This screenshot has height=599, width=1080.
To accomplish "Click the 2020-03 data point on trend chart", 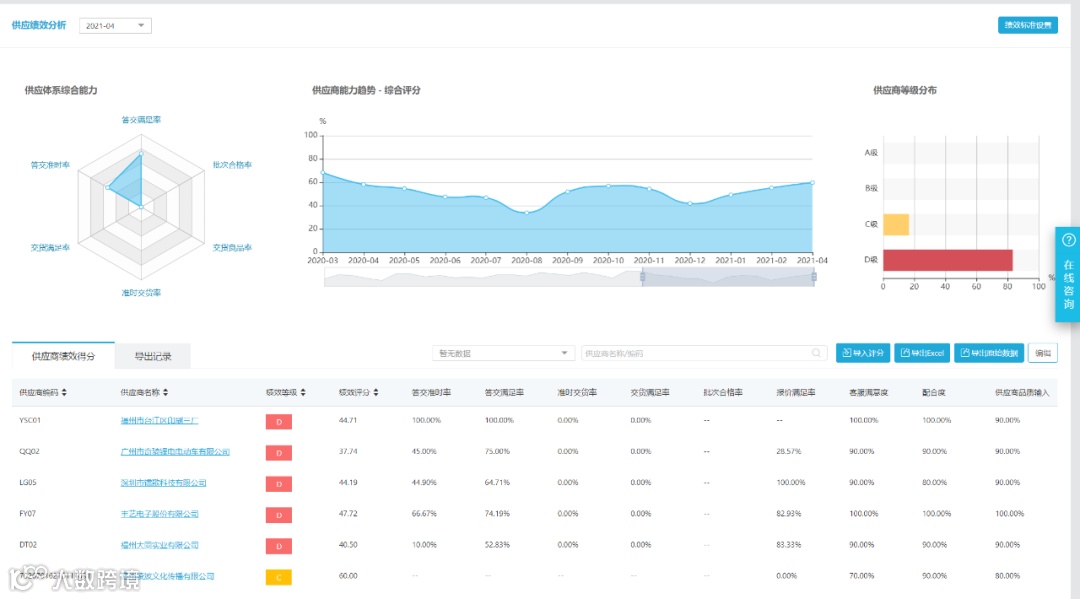I will coord(323,174).
